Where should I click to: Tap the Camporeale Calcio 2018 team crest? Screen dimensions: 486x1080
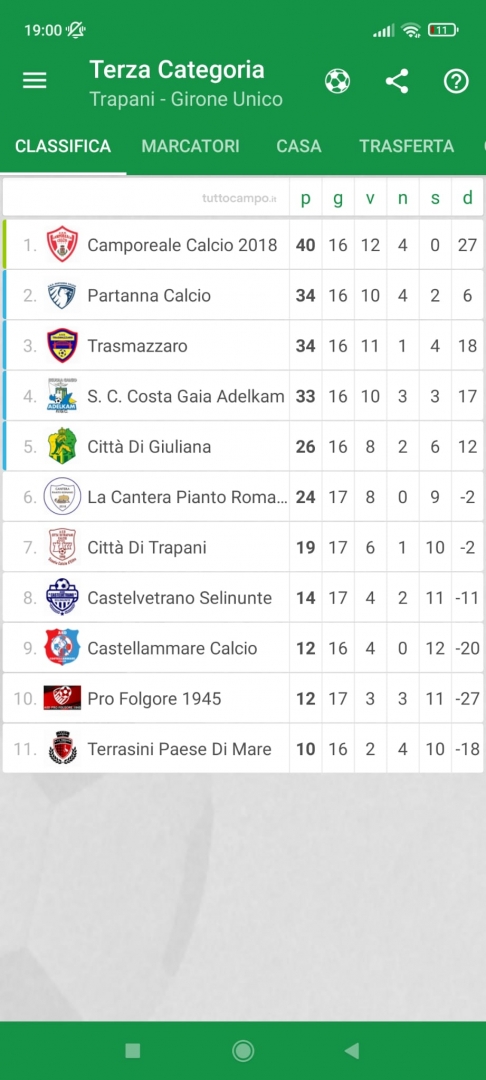pos(62,245)
